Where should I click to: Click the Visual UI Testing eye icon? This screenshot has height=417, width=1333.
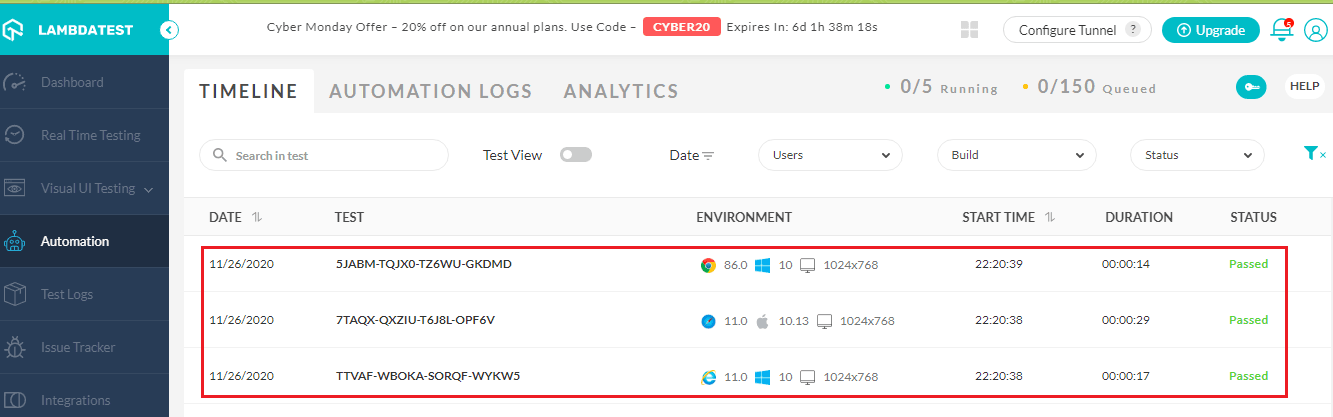[x=15, y=188]
